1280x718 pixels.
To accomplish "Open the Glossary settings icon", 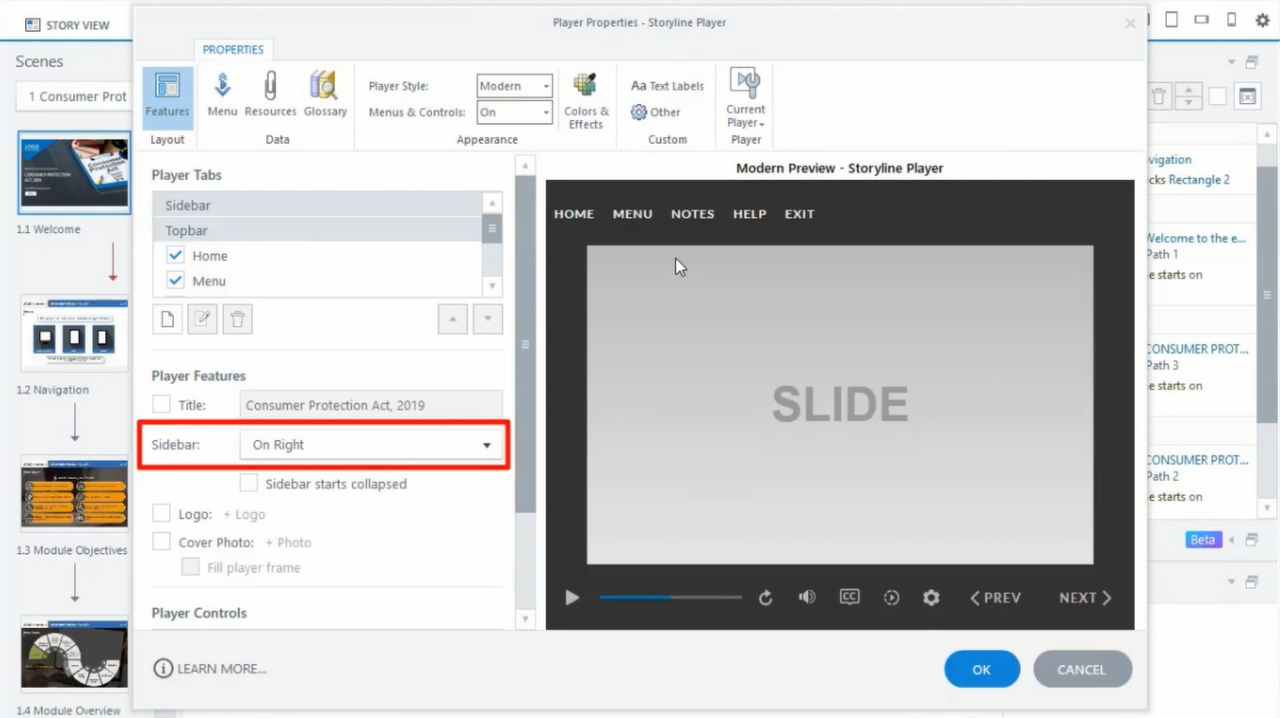I will (x=324, y=93).
